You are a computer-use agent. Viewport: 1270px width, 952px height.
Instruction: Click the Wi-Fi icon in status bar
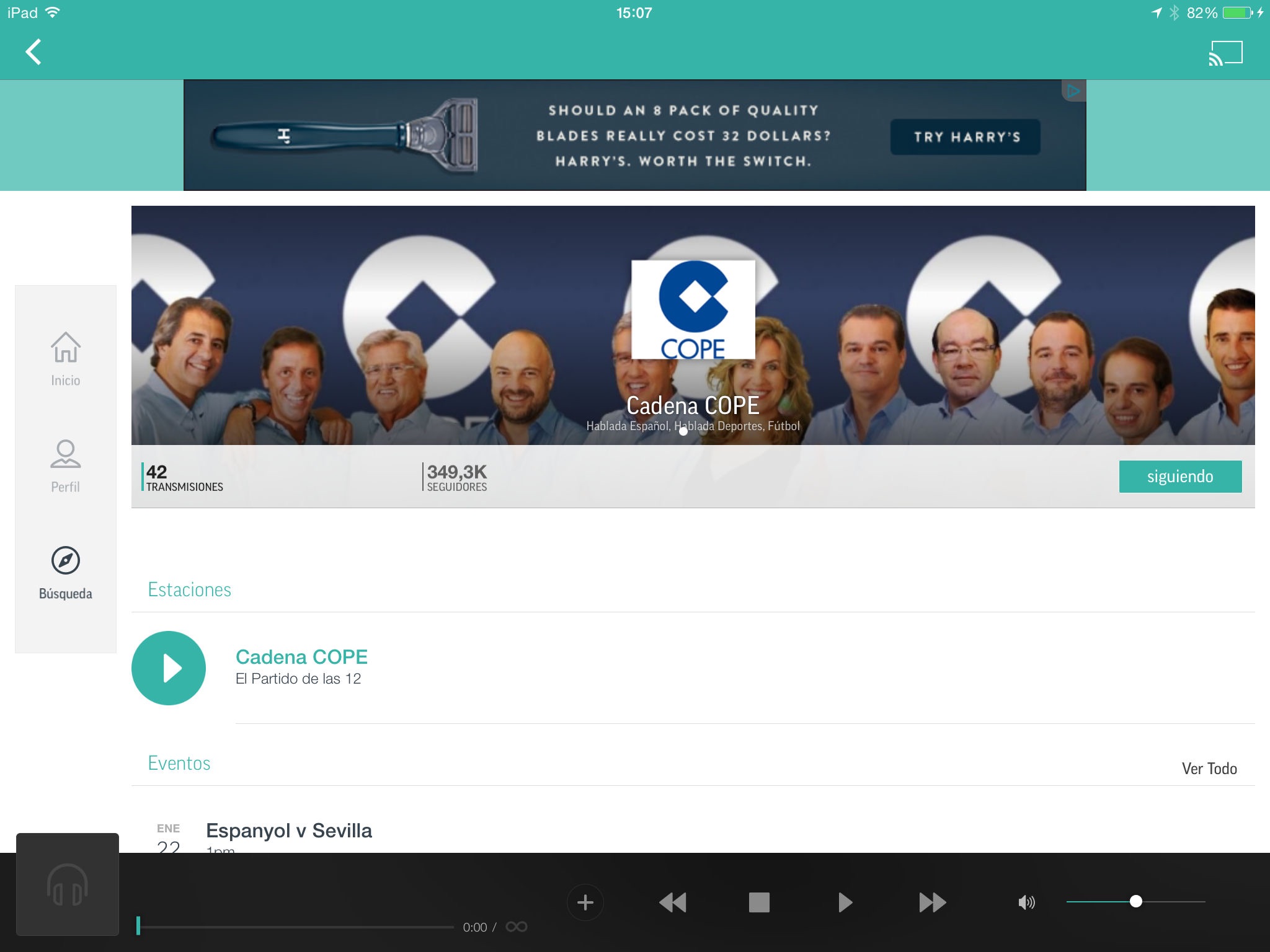(53, 12)
